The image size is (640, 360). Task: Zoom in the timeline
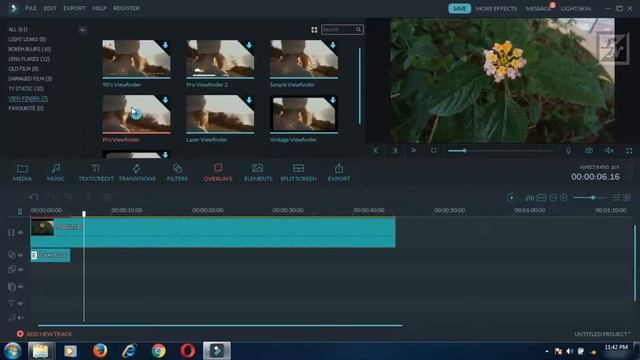(x=564, y=198)
